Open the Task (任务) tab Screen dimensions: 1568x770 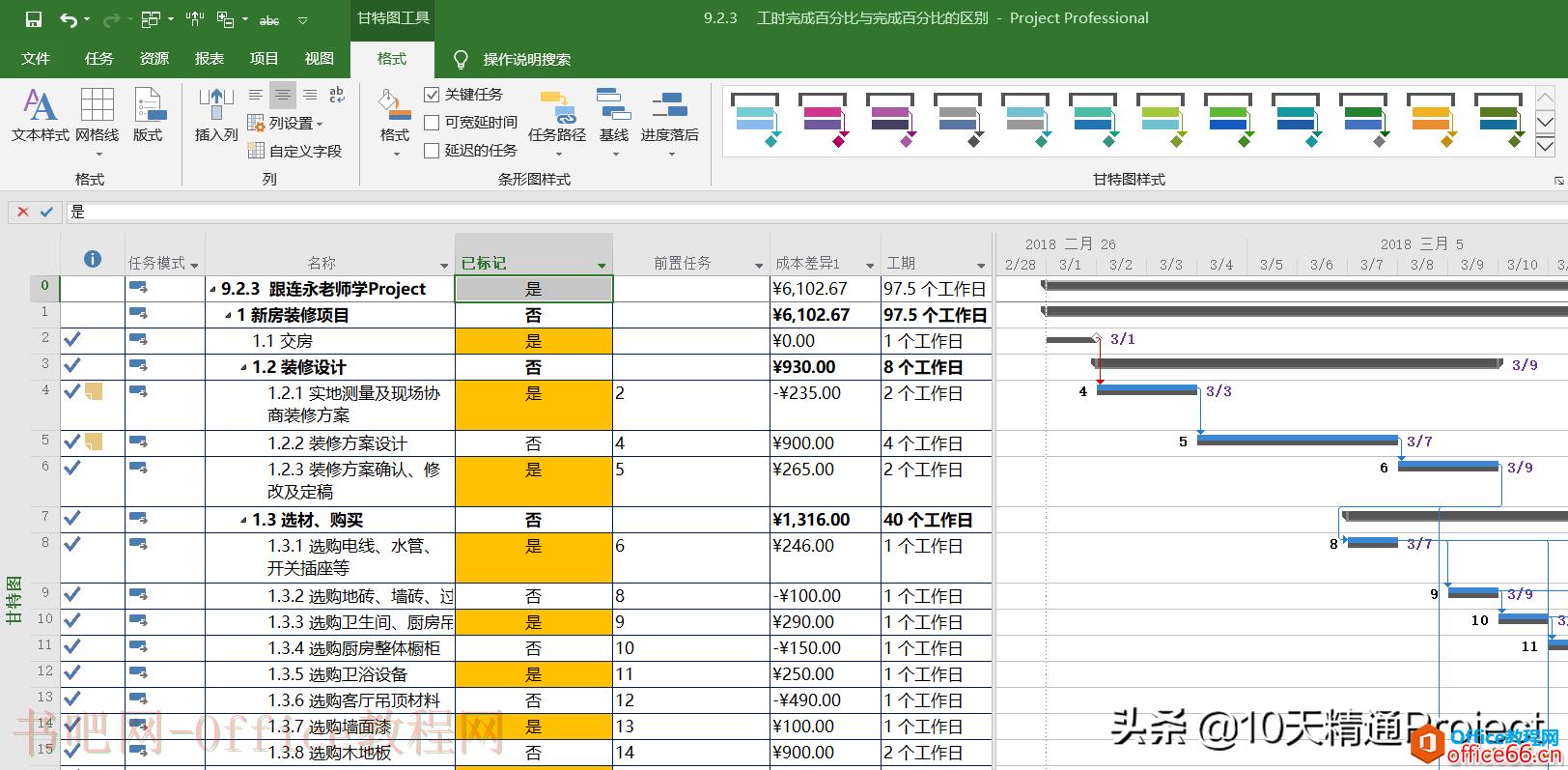pyautogui.click(x=99, y=59)
